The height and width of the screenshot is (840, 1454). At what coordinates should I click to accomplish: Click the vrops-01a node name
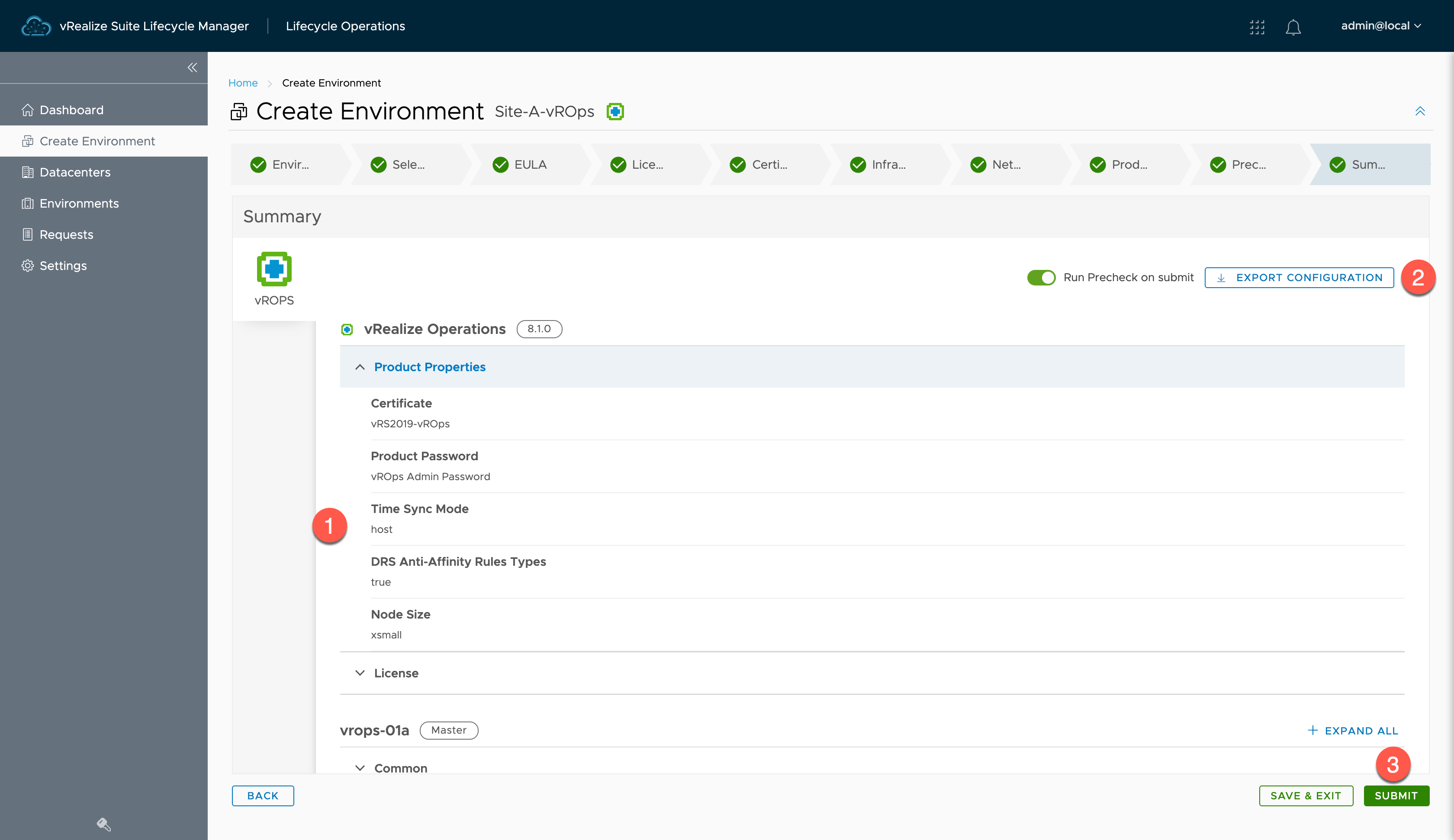(374, 731)
